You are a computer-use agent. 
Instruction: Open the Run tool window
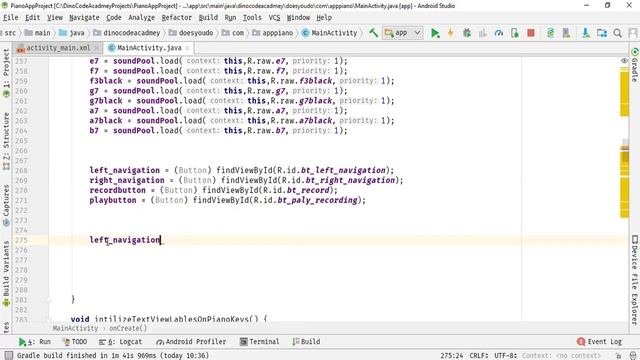click(35, 342)
